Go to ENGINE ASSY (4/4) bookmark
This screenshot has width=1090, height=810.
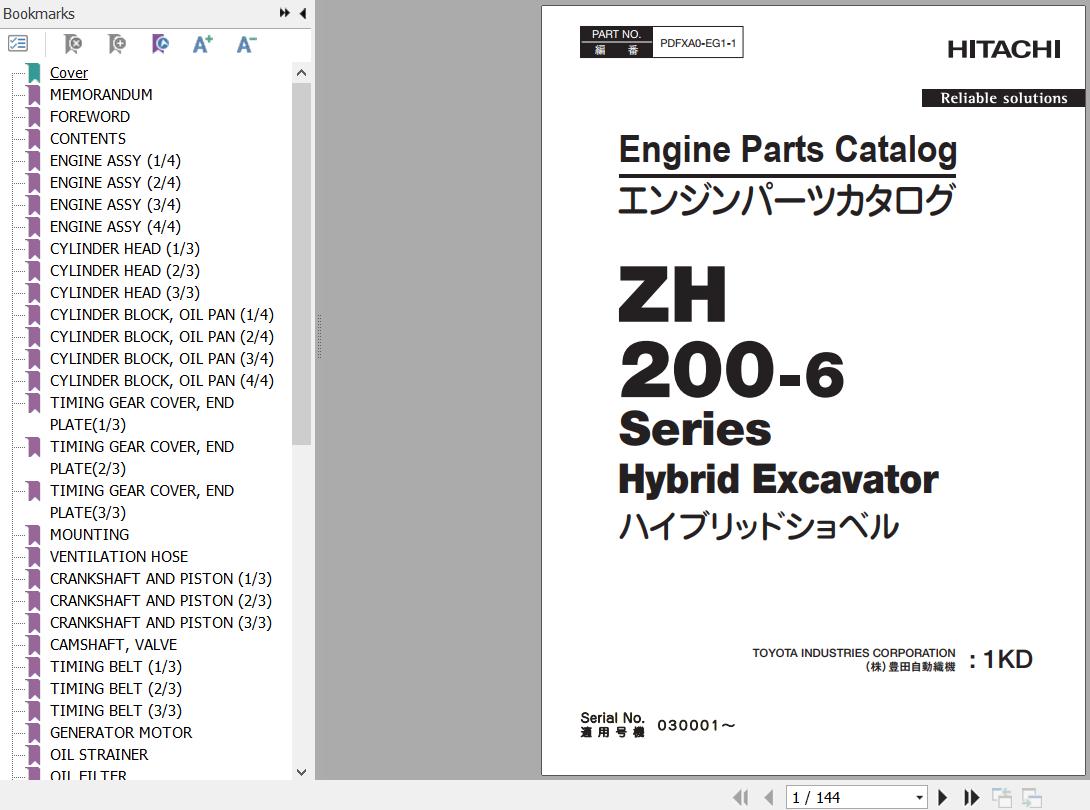point(115,227)
